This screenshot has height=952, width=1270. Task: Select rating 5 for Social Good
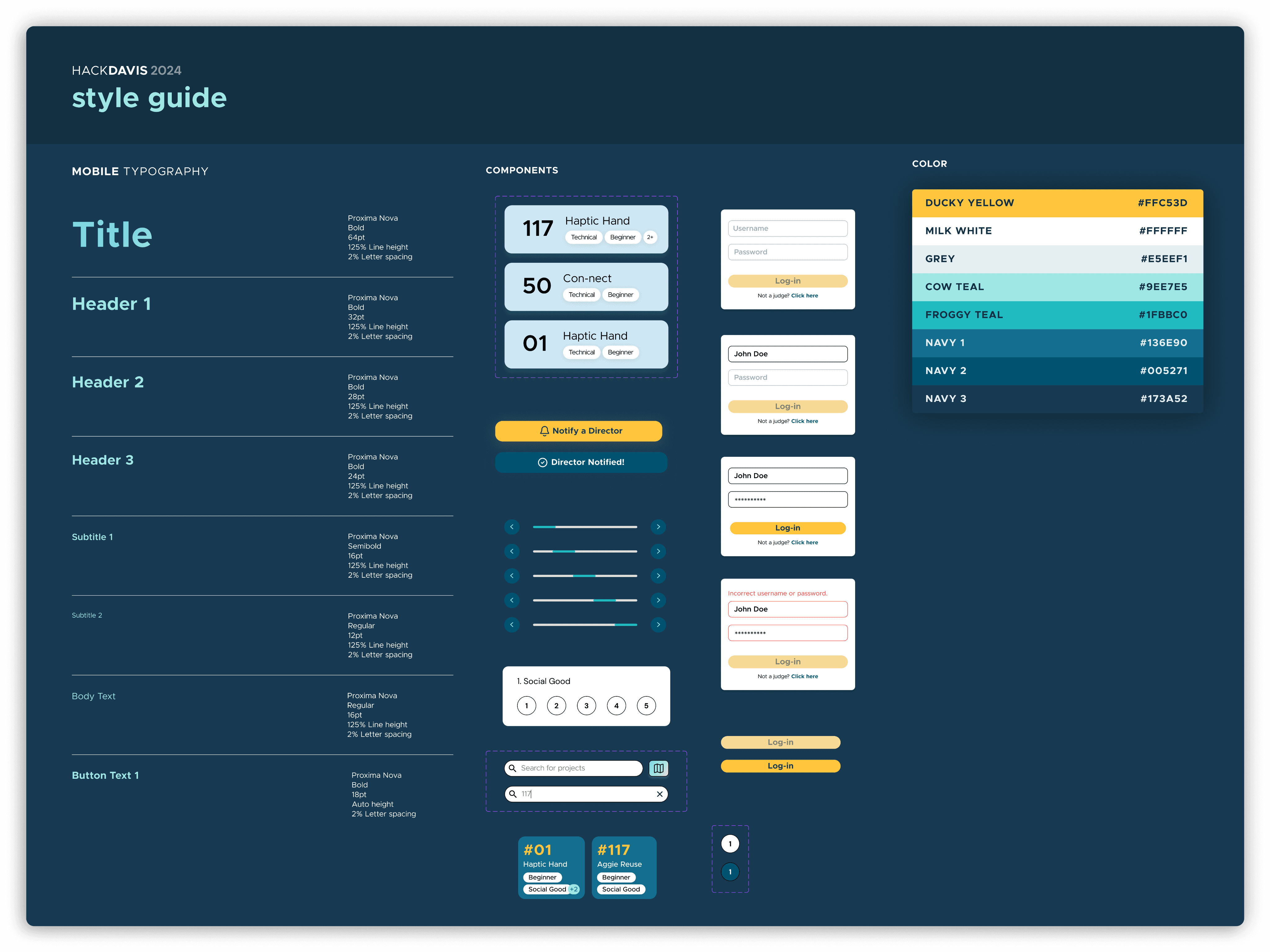coord(646,706)
